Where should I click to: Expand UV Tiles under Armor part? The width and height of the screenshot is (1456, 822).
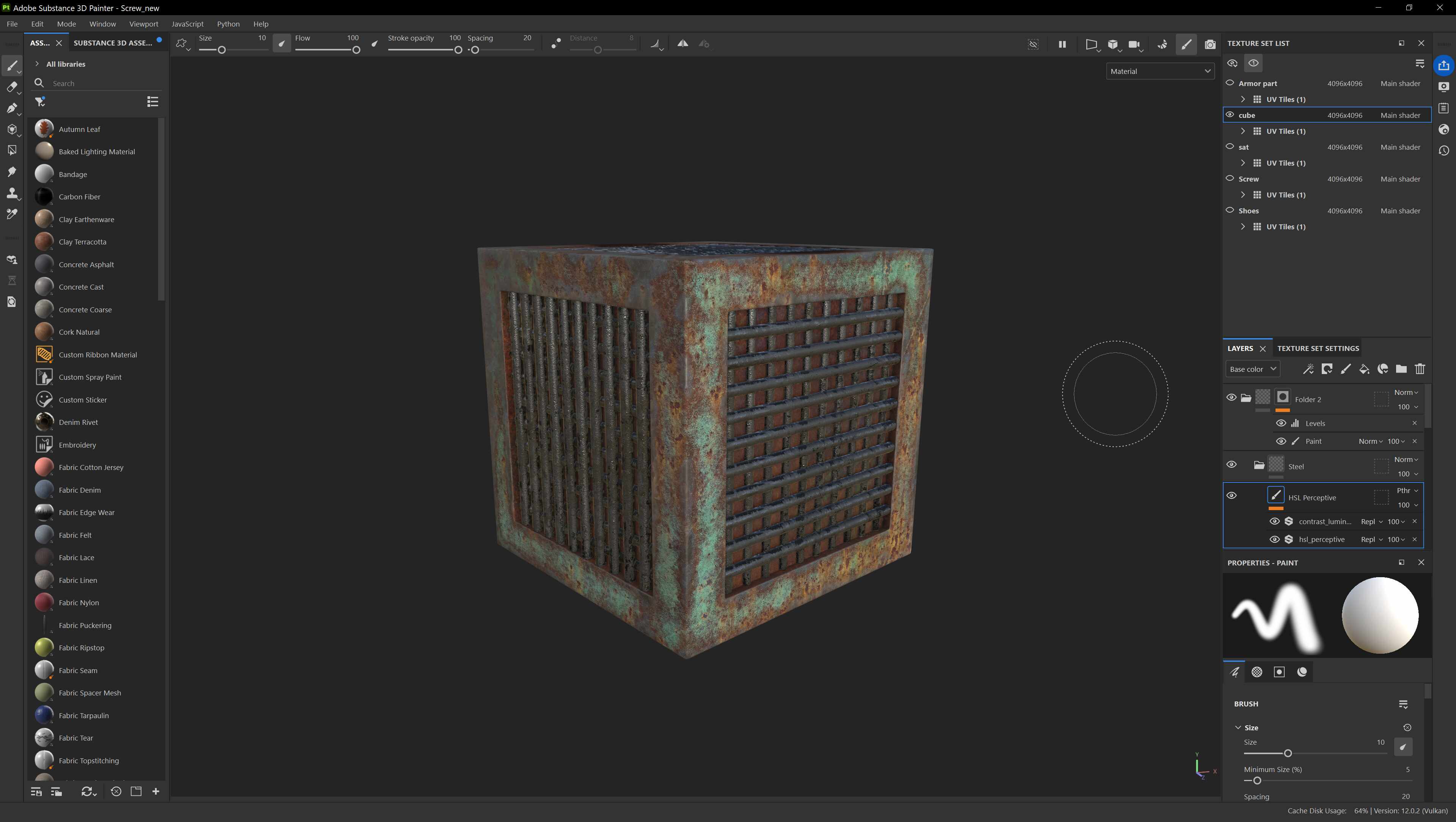tap(1243, 99)
